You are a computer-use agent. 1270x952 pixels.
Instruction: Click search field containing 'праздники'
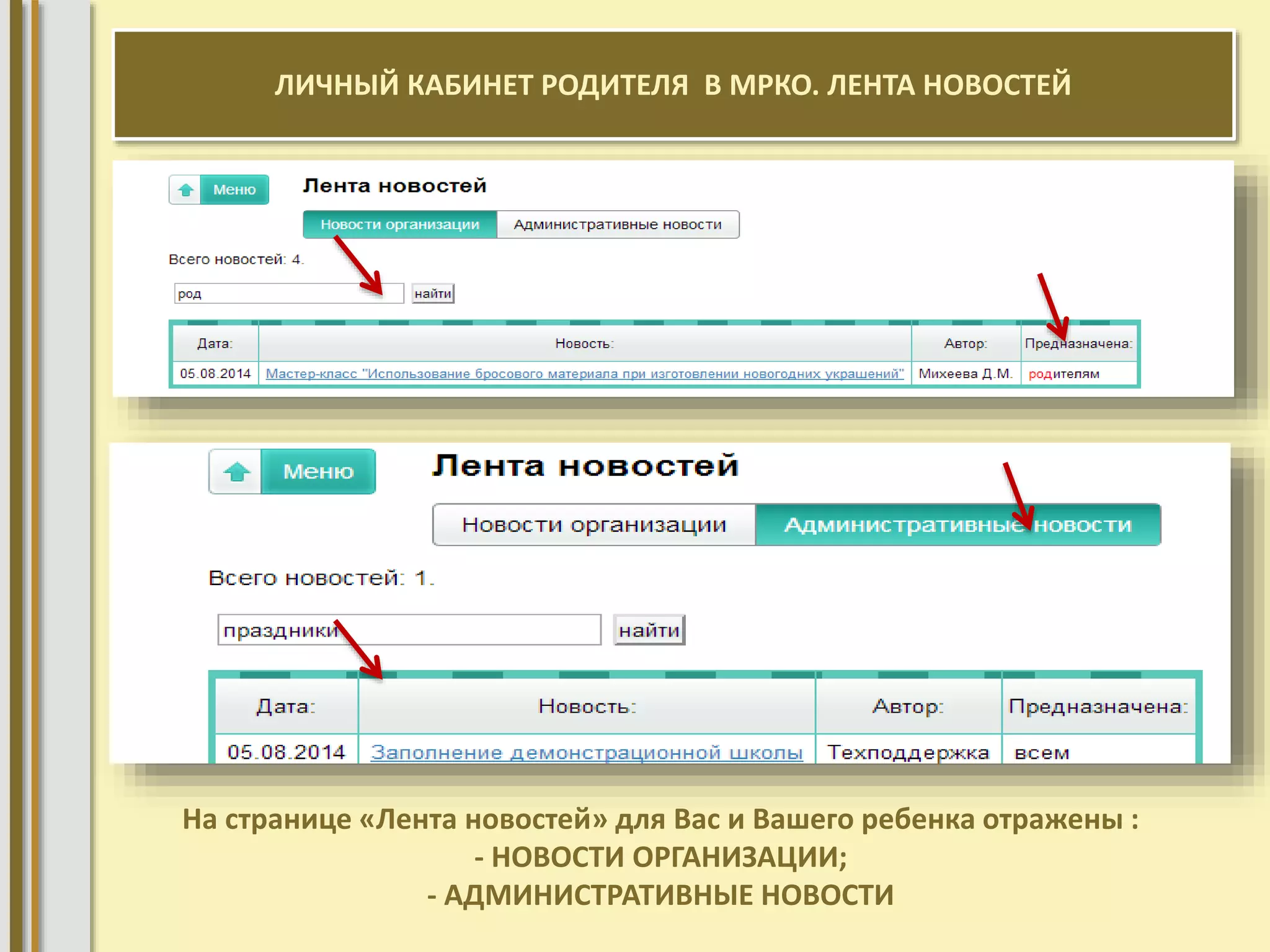pos(434,630)
